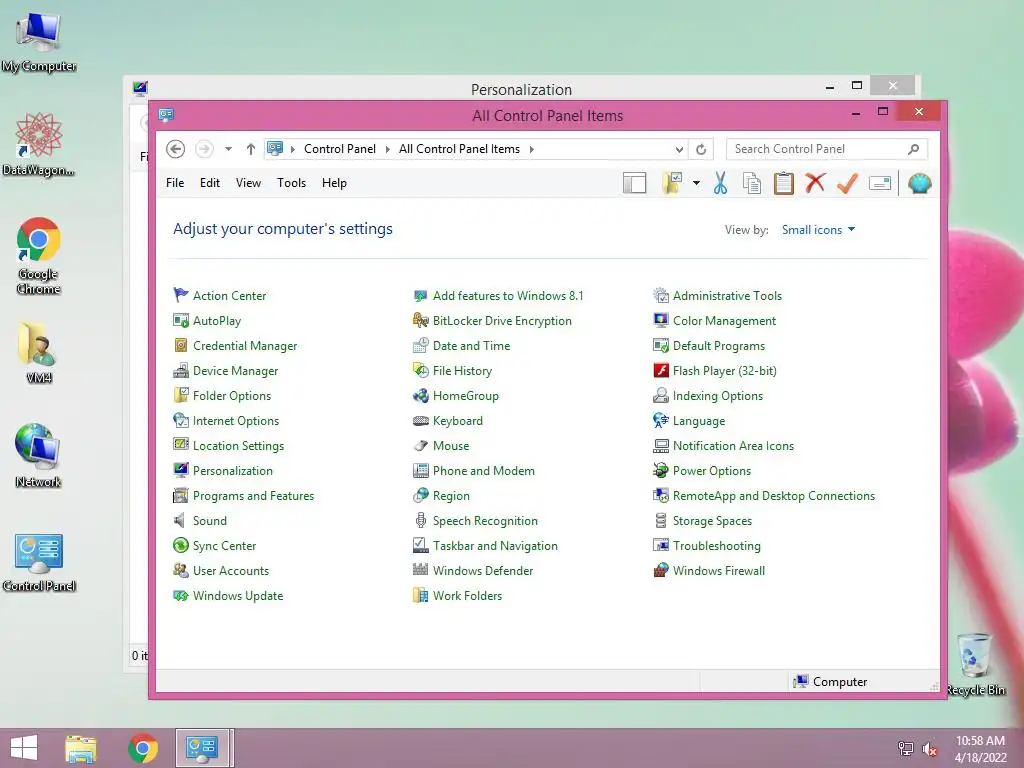Launch Device Manager
1024x768 pixels.
(x=226, y=371)
